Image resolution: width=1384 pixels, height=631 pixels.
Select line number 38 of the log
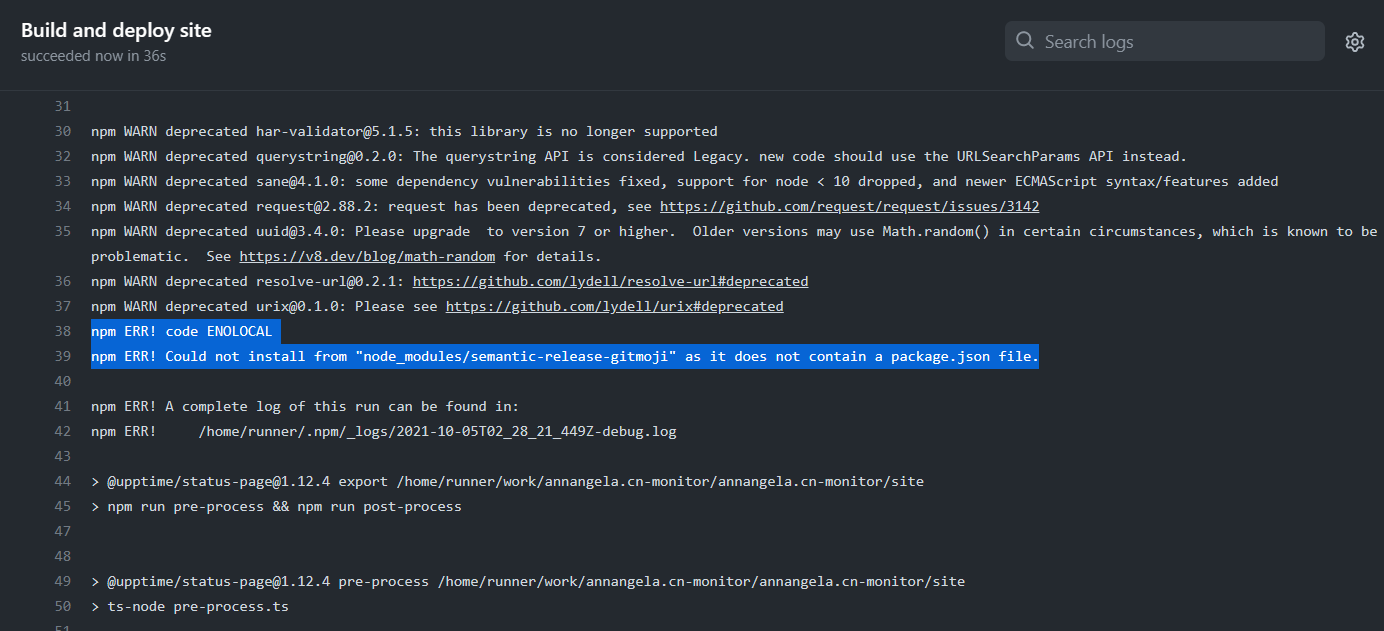[x=62, y=331]
